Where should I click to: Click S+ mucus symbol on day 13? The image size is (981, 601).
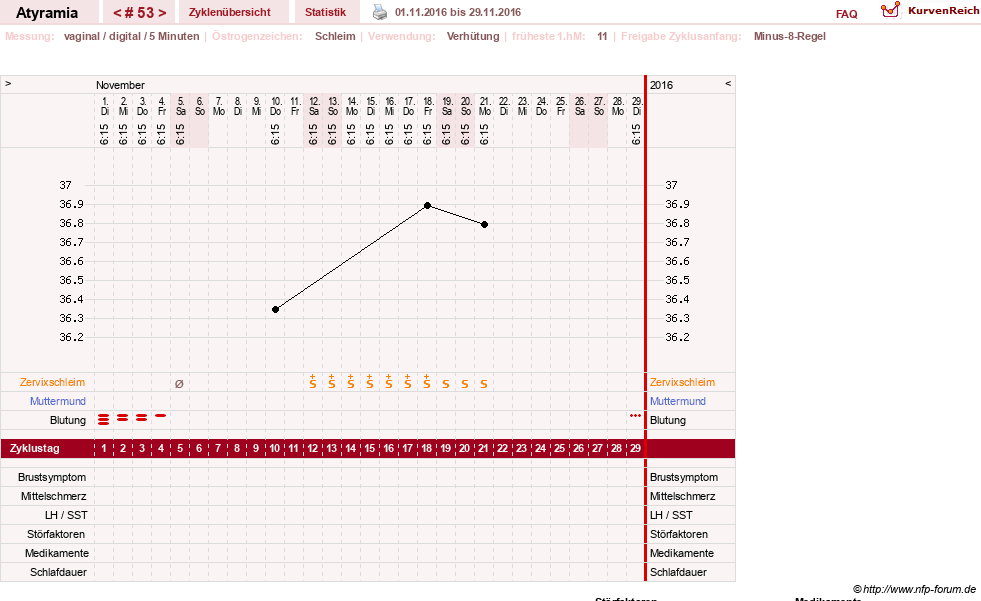point(332,381)
